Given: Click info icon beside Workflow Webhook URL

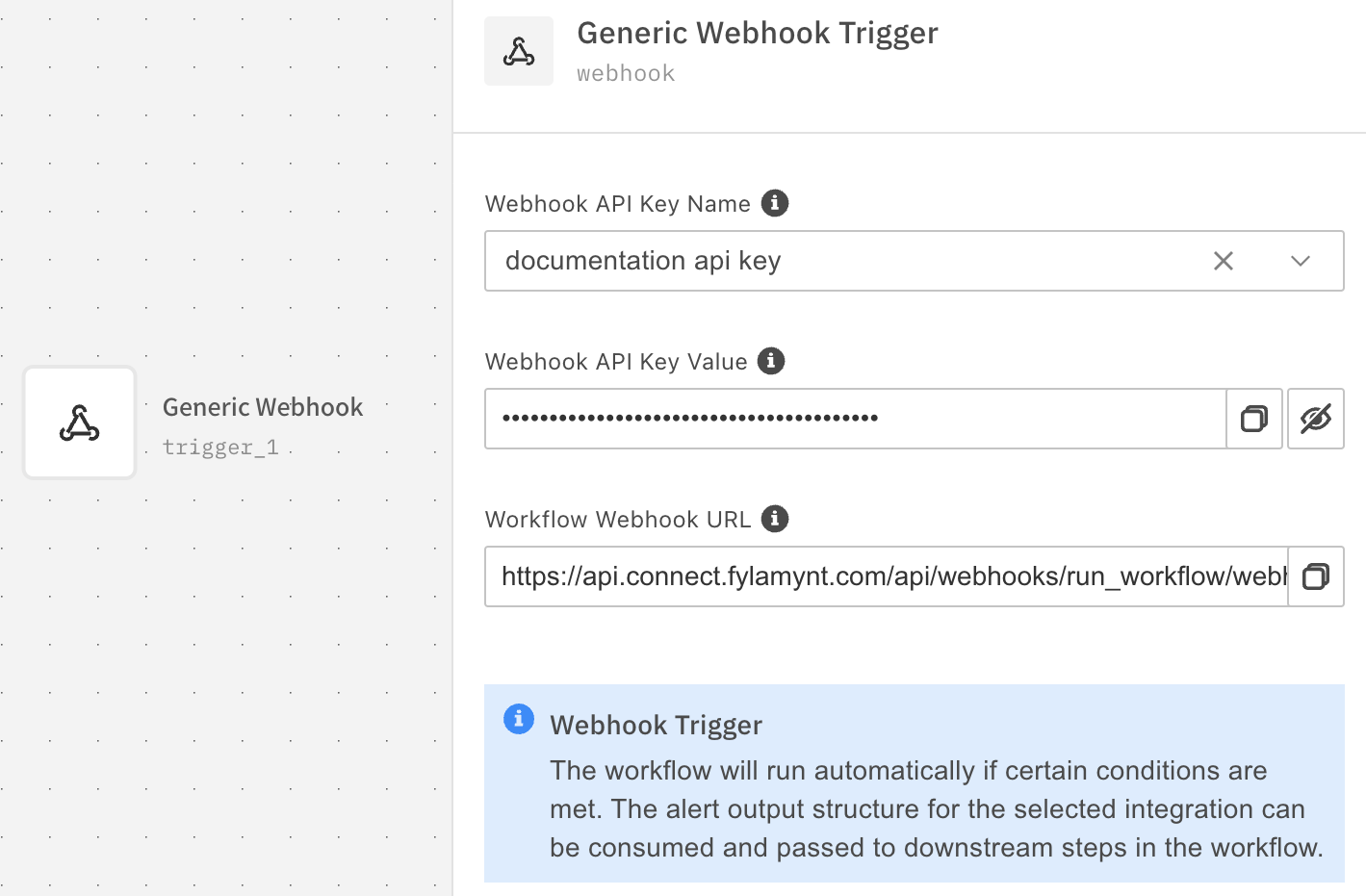Looking at the screenshot, I should (x=775, y=519).
